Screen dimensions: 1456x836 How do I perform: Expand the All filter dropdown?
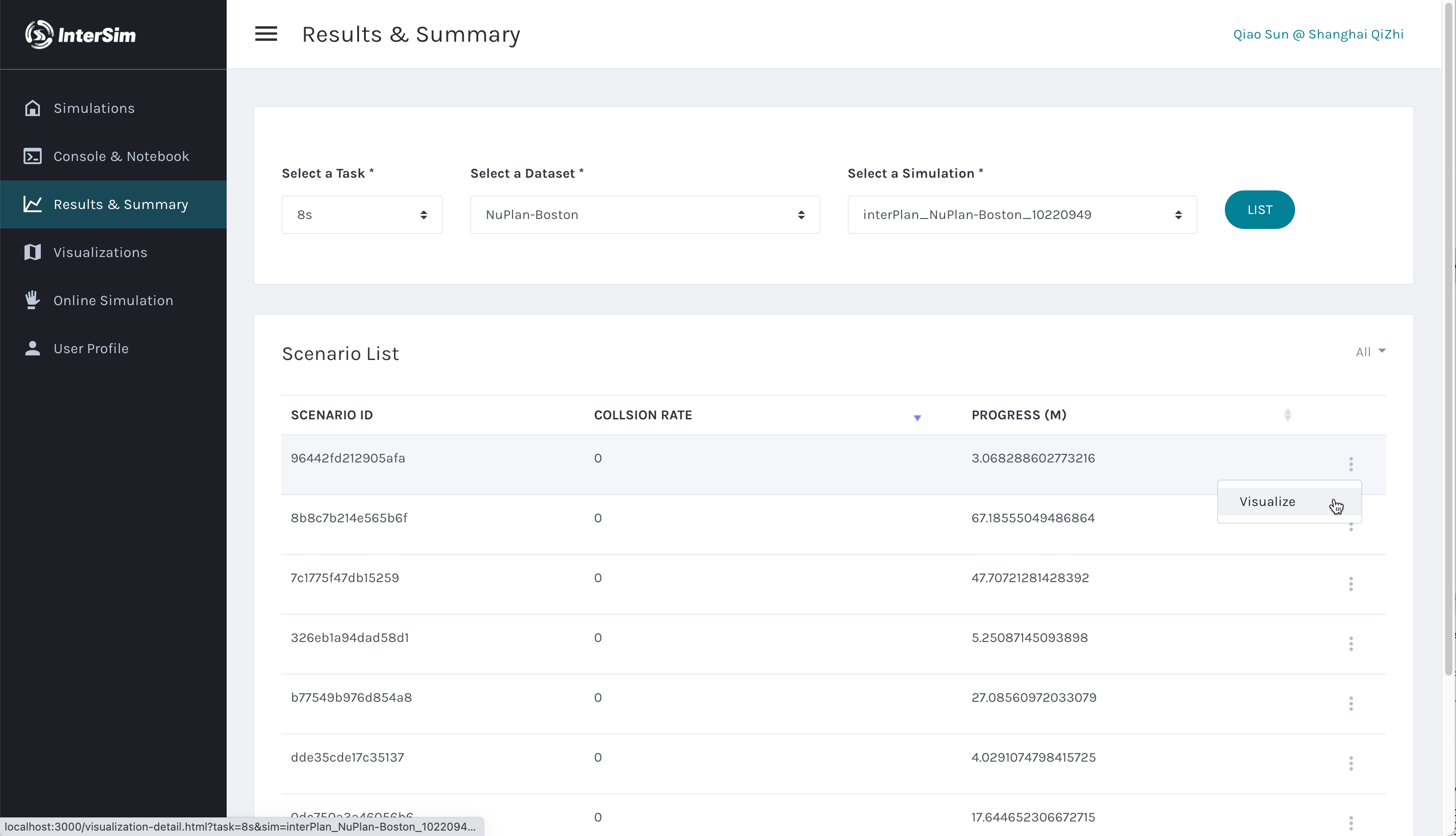click(x=1370, y=351)
